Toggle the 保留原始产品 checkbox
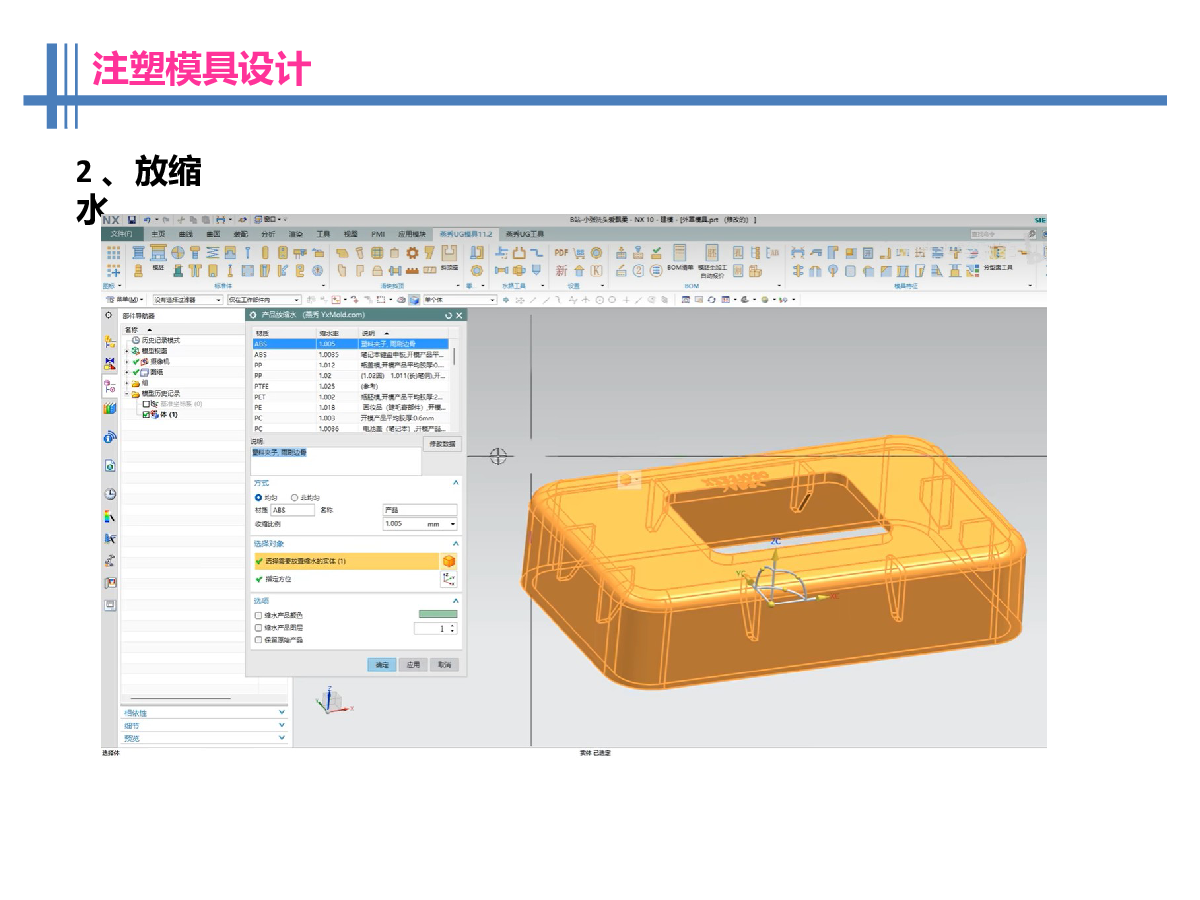Screen dimensions: 1200x900 (x=259, y=640)
